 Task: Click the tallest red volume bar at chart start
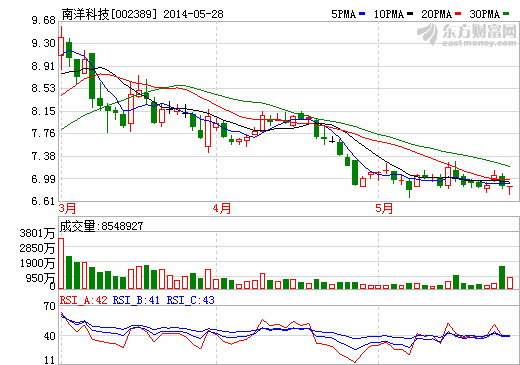tap(61, 263)
